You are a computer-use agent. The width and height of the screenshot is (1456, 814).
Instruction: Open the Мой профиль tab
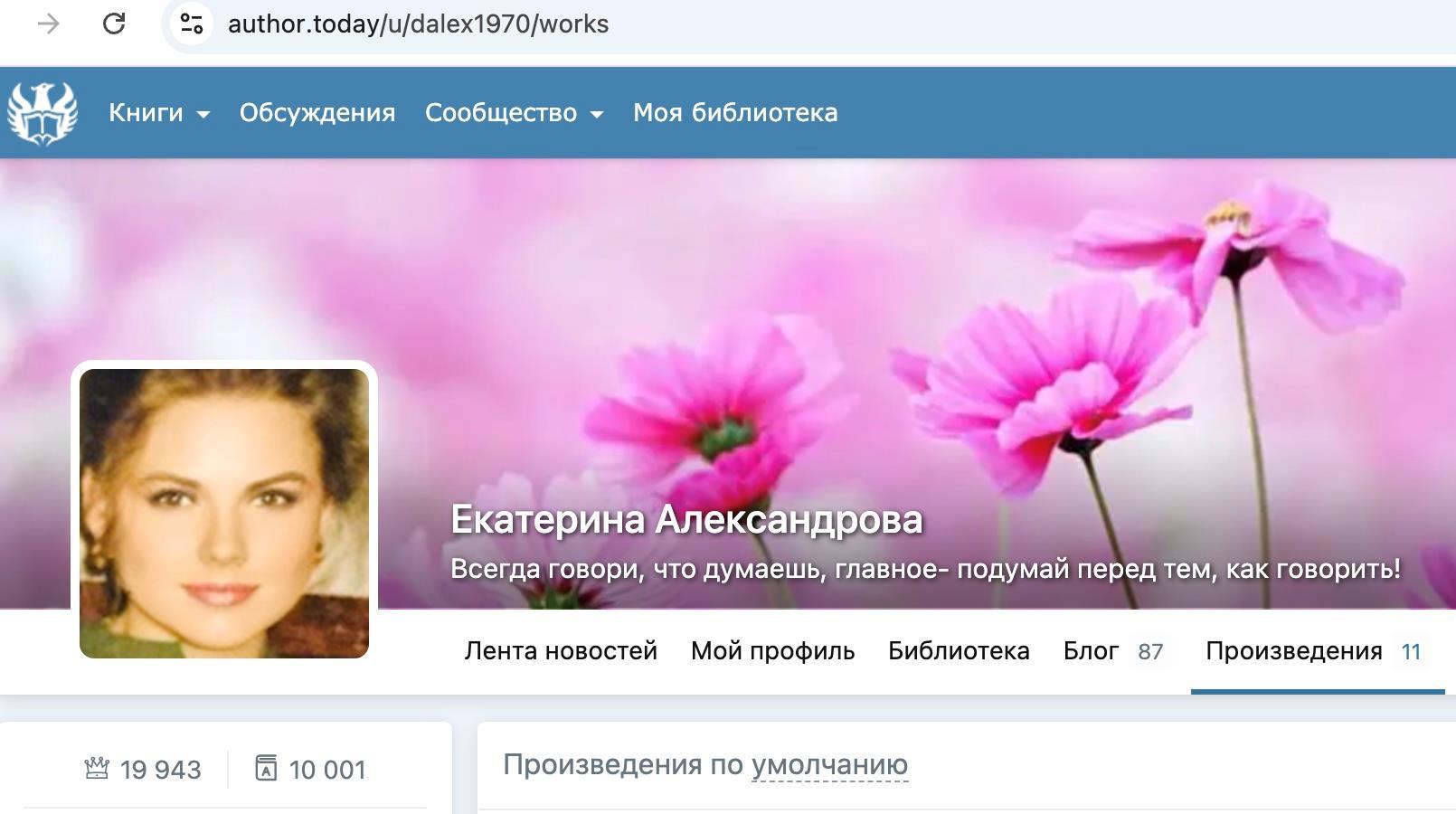[772, 651]
